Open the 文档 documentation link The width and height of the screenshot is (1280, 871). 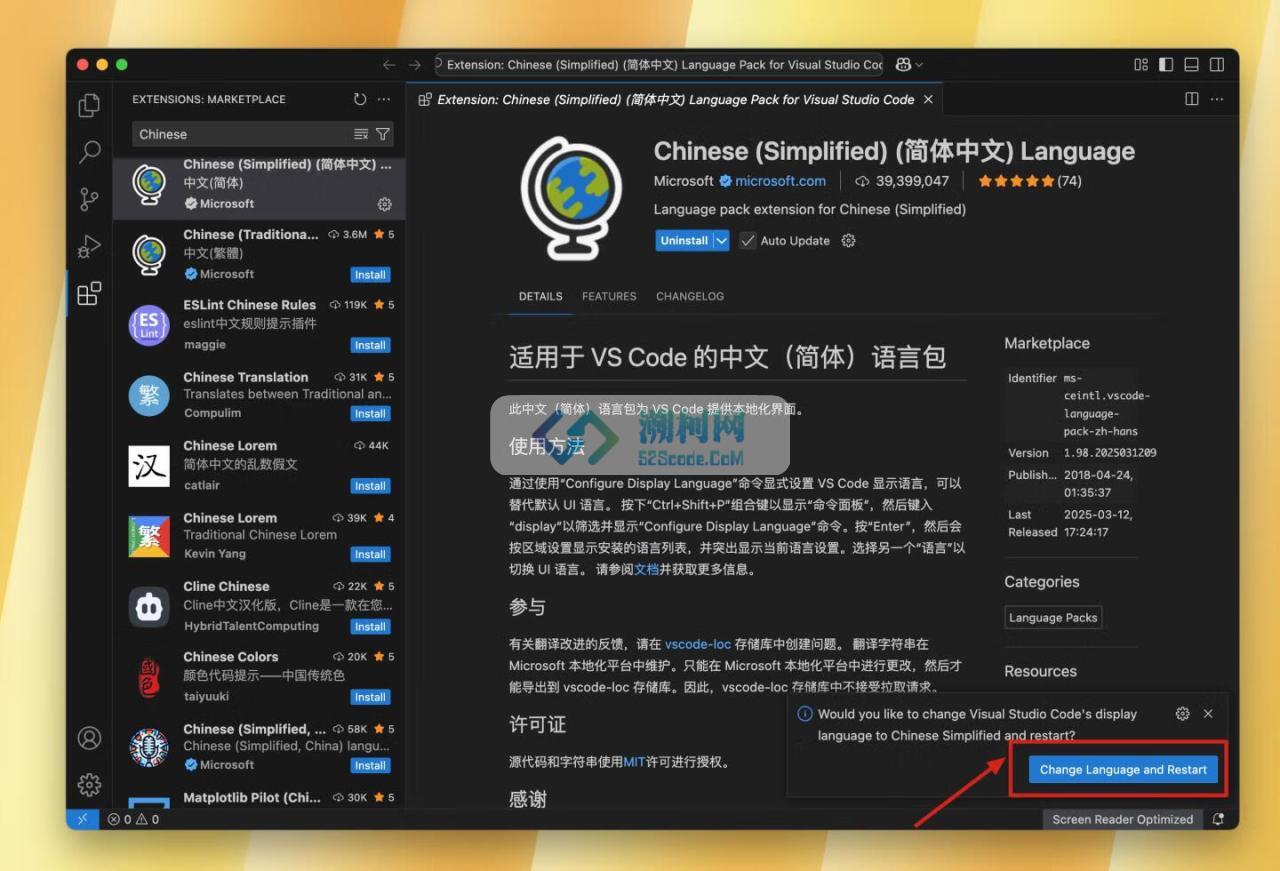pyautogui.click(x=646, y=569)
